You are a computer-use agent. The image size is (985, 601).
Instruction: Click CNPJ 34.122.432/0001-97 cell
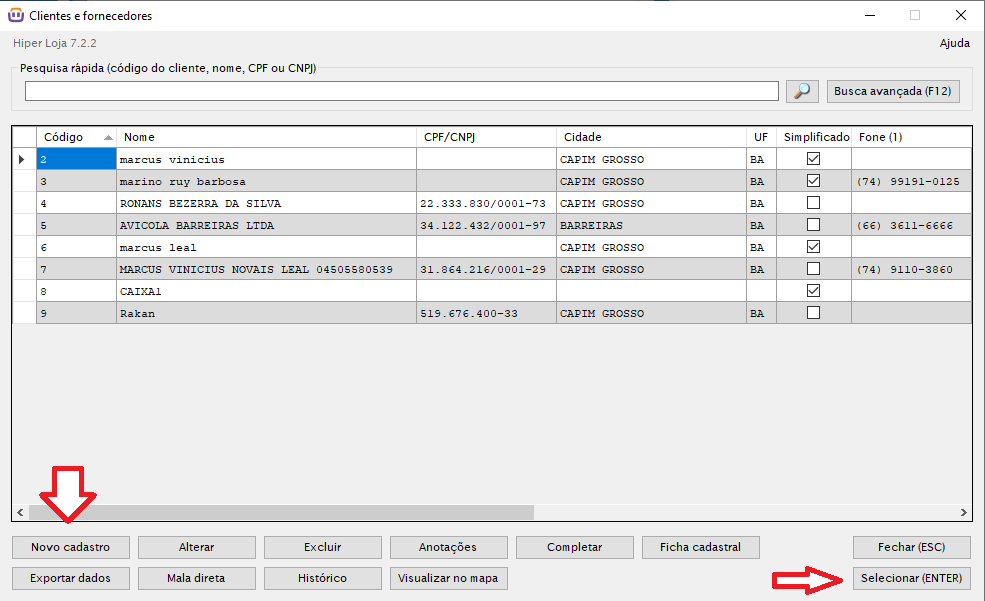coord(486,225)
